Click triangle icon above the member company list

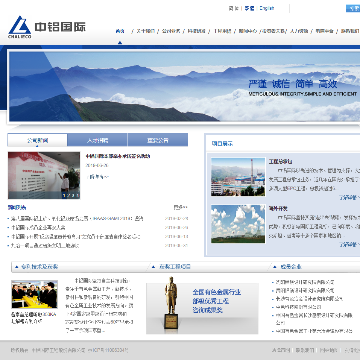[x=275, y=267]
